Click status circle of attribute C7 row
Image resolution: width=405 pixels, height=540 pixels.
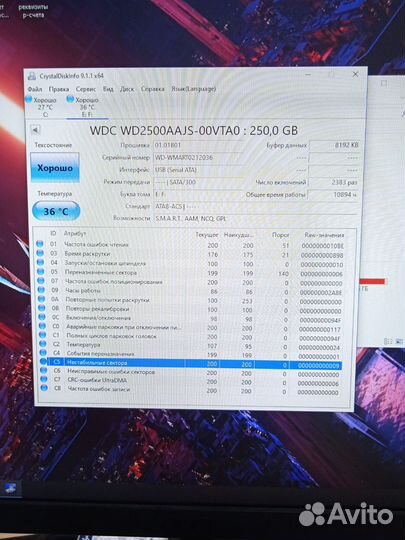(44, 379)
